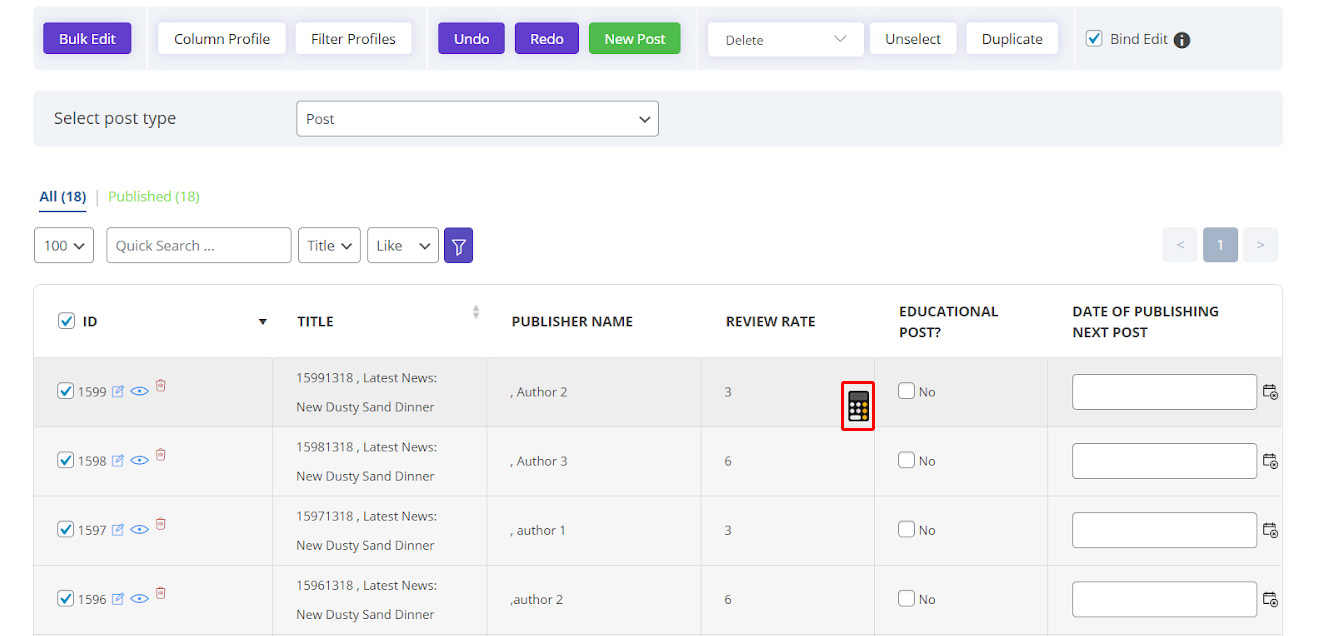Sort by Title using sort arrows
Screen dimensions: 1321x636
click(x=476, y=312)
